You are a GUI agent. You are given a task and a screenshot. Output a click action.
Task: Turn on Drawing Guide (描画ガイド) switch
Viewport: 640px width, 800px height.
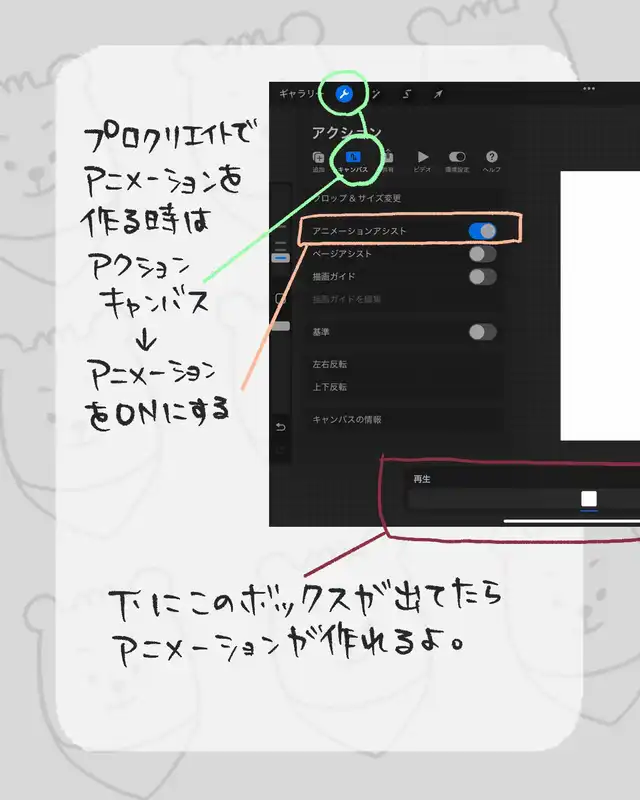482,277
